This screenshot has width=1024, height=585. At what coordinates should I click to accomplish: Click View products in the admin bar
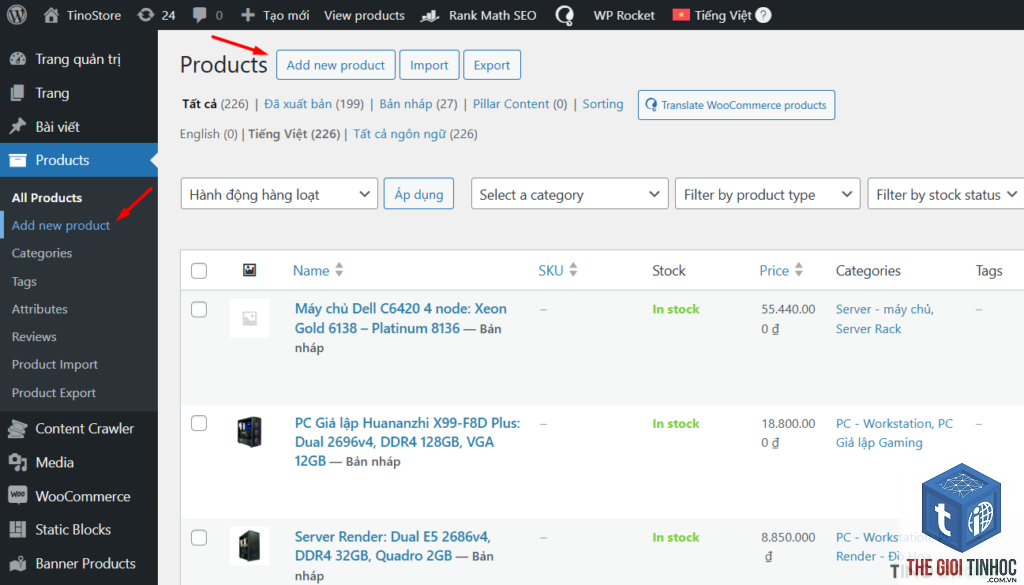click(364, 15)
